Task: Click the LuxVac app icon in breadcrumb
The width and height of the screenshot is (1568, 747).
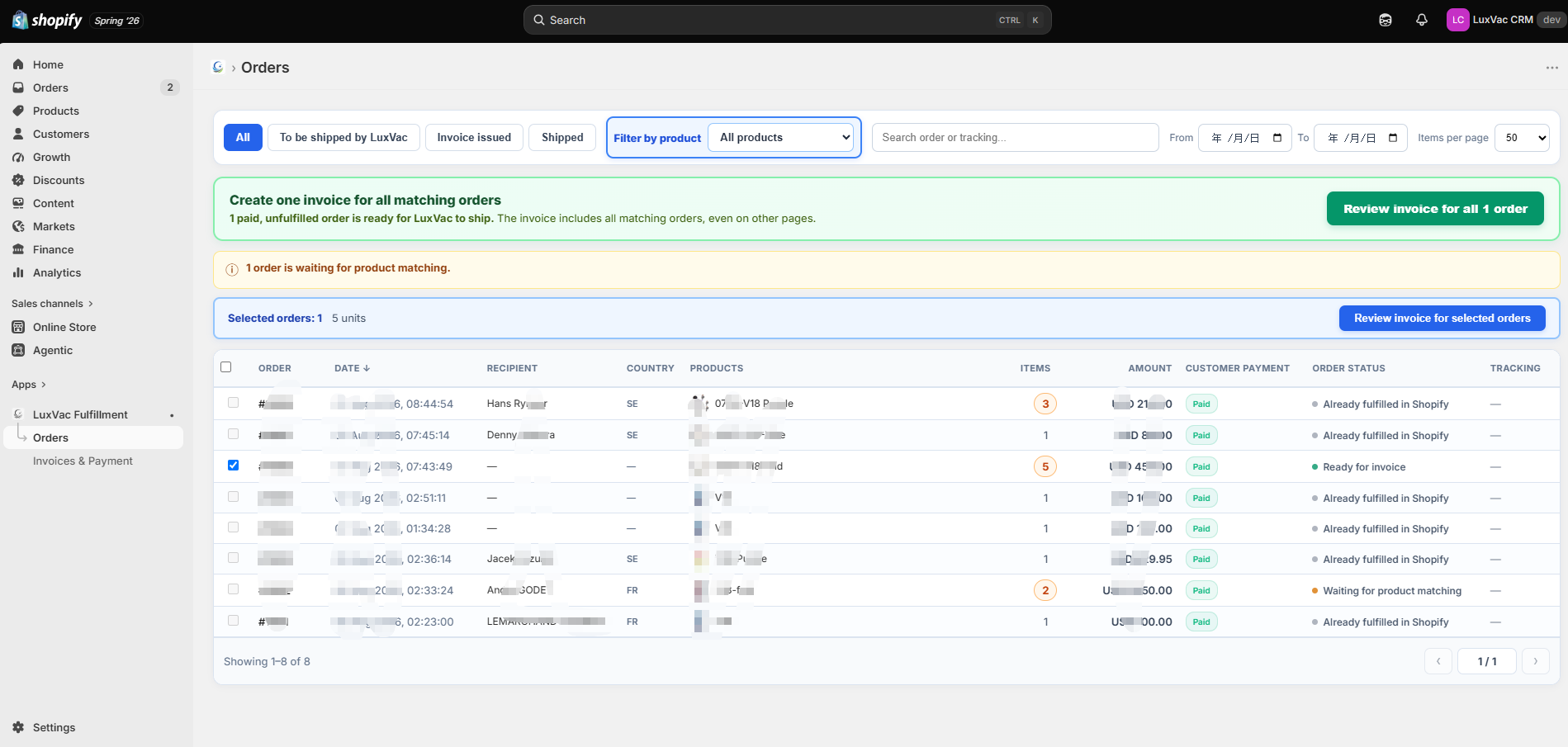Action: tap(218, 68)
